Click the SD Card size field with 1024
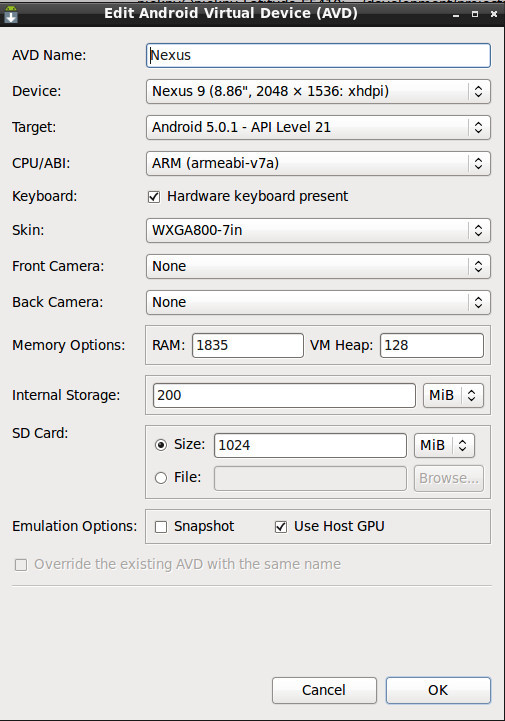Screen dimensions: 505x721 [x=310, y=445]
